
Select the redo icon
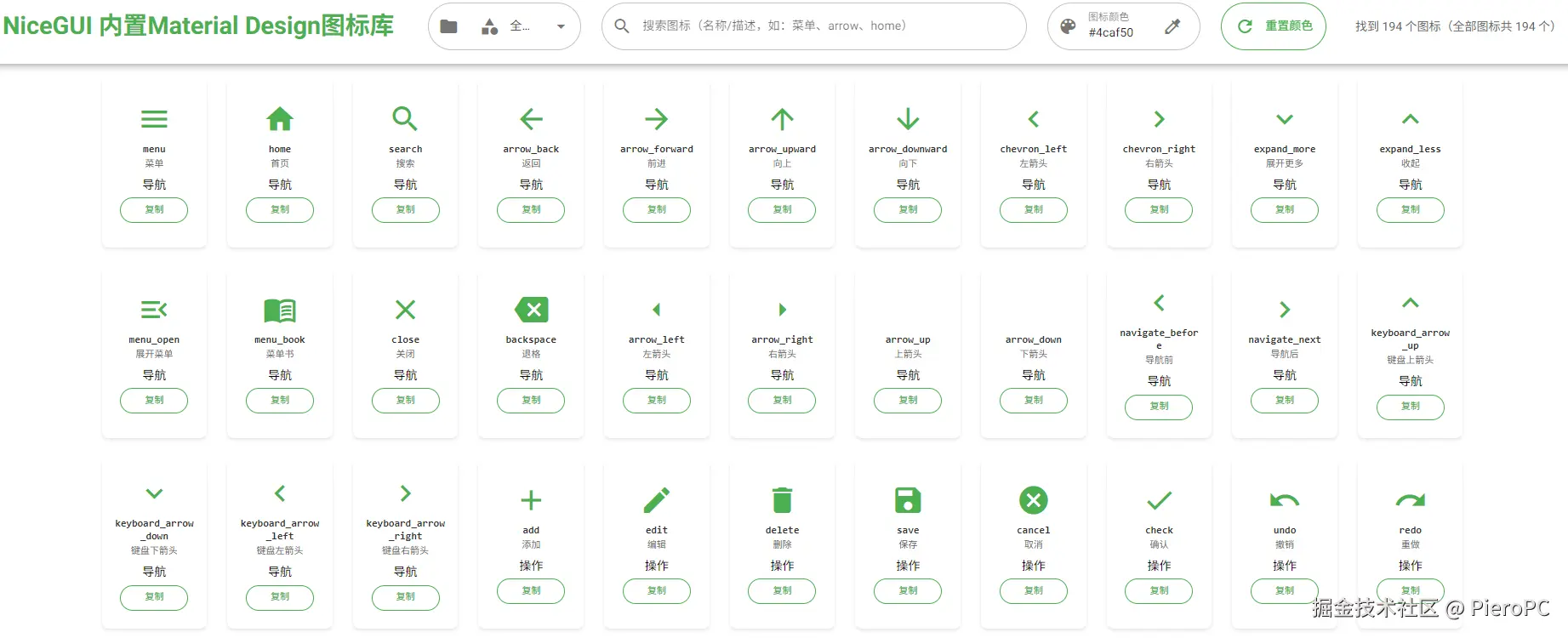tap(1411, 500)
